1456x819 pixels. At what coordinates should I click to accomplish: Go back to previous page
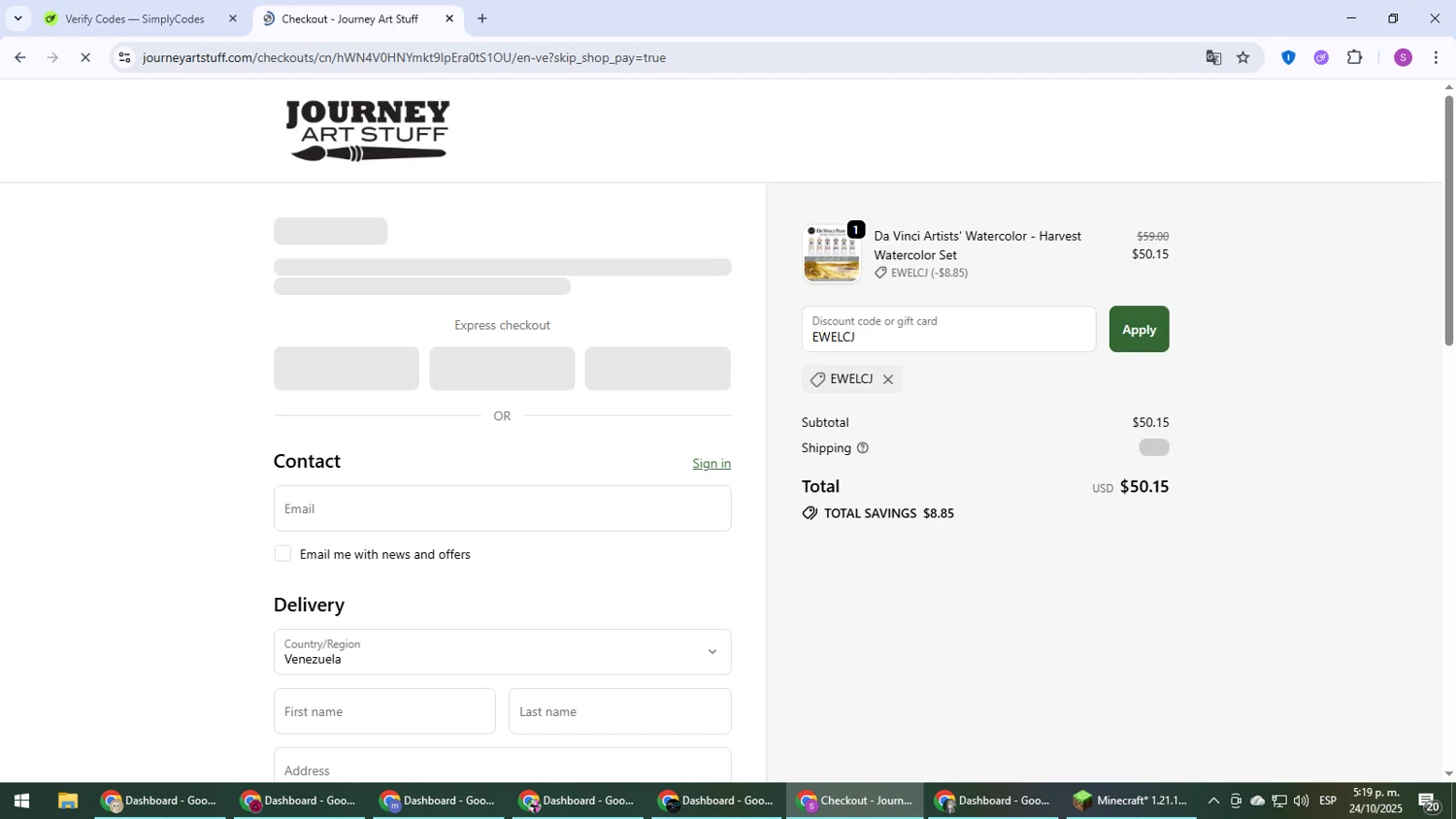pos(19,58)
